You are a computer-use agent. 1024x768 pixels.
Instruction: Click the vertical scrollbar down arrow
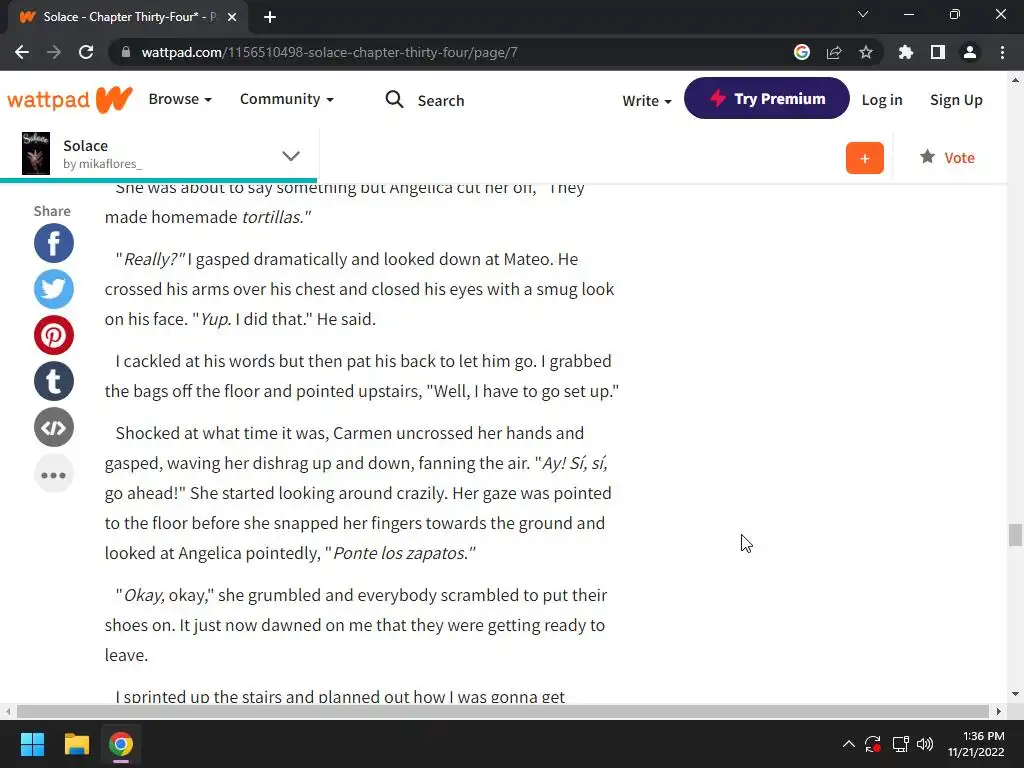coord(1015,694)
